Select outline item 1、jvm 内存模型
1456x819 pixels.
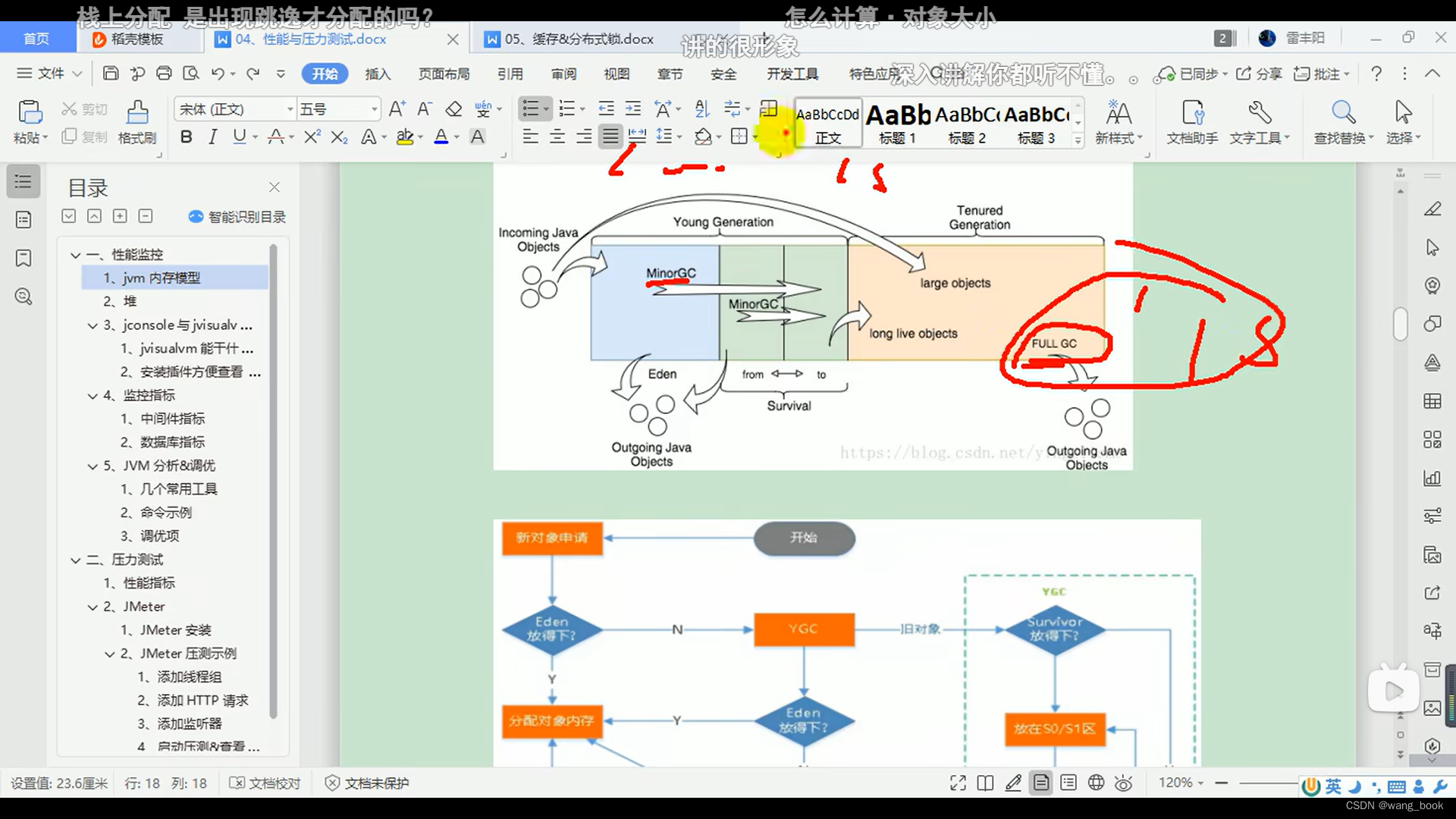click(174, 278)
